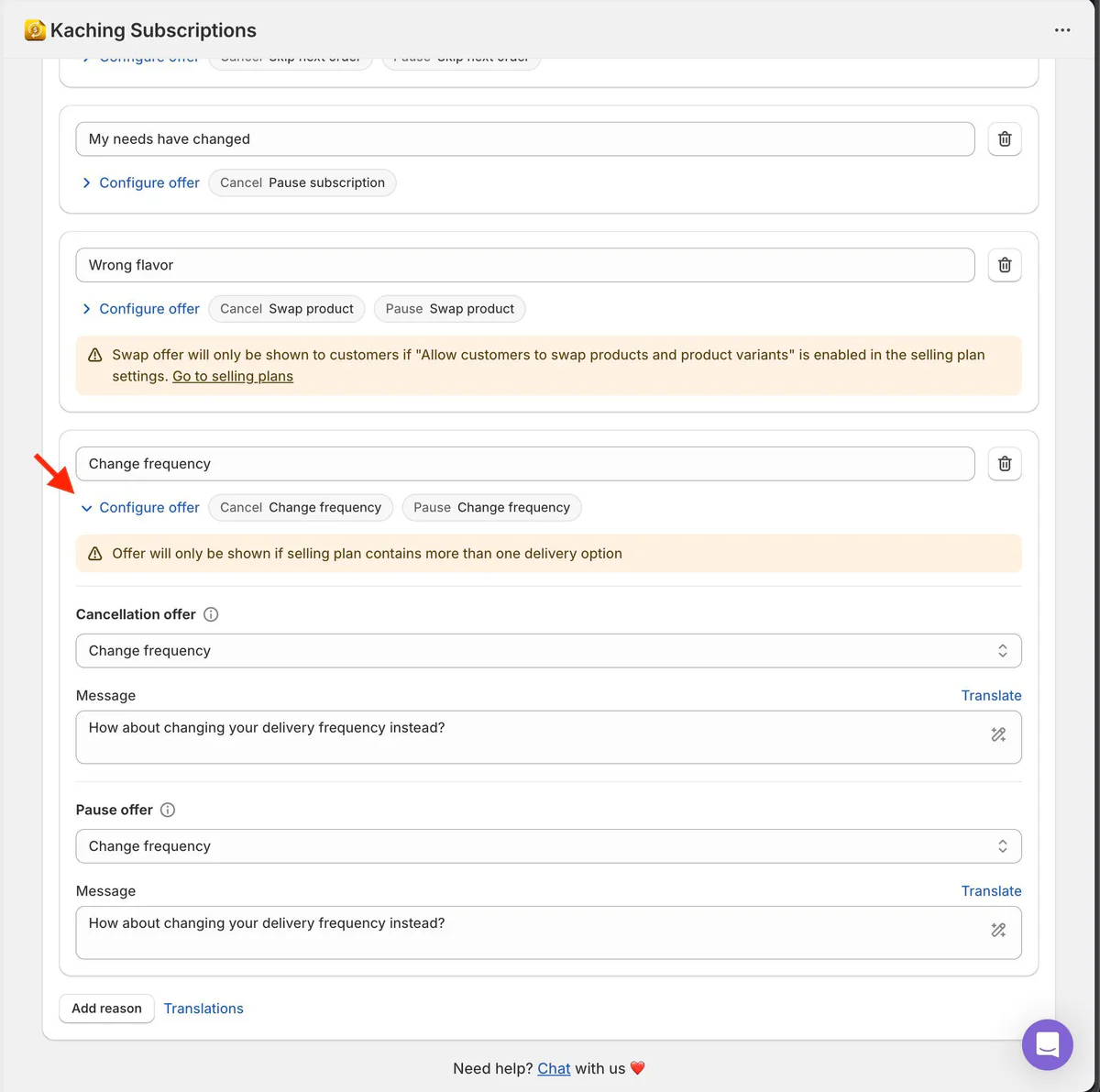Click the 'Pause Change frequency' tag
Screen dimensions: 1100x1092
point(491,508)
